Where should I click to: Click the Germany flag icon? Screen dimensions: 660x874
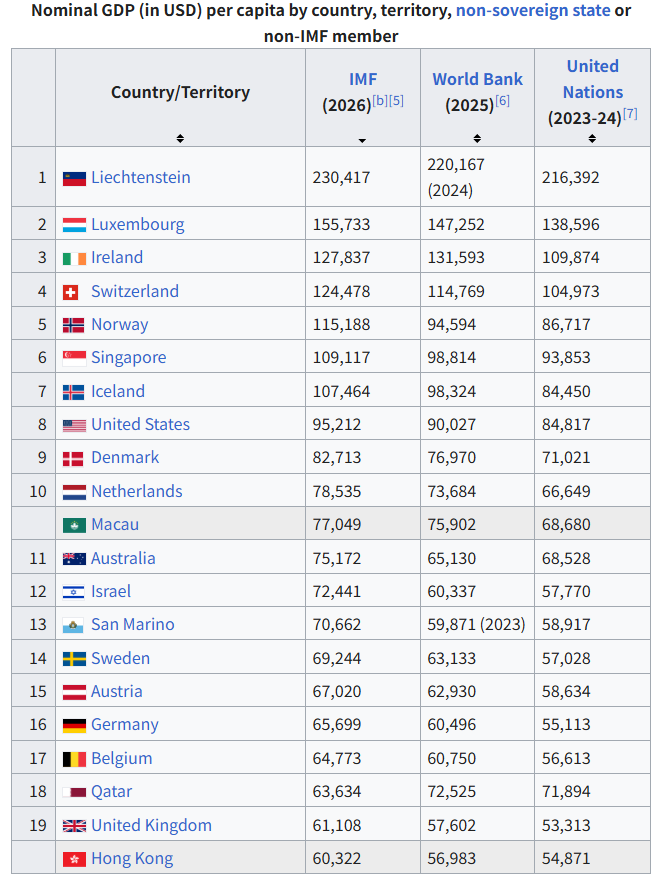74,726
